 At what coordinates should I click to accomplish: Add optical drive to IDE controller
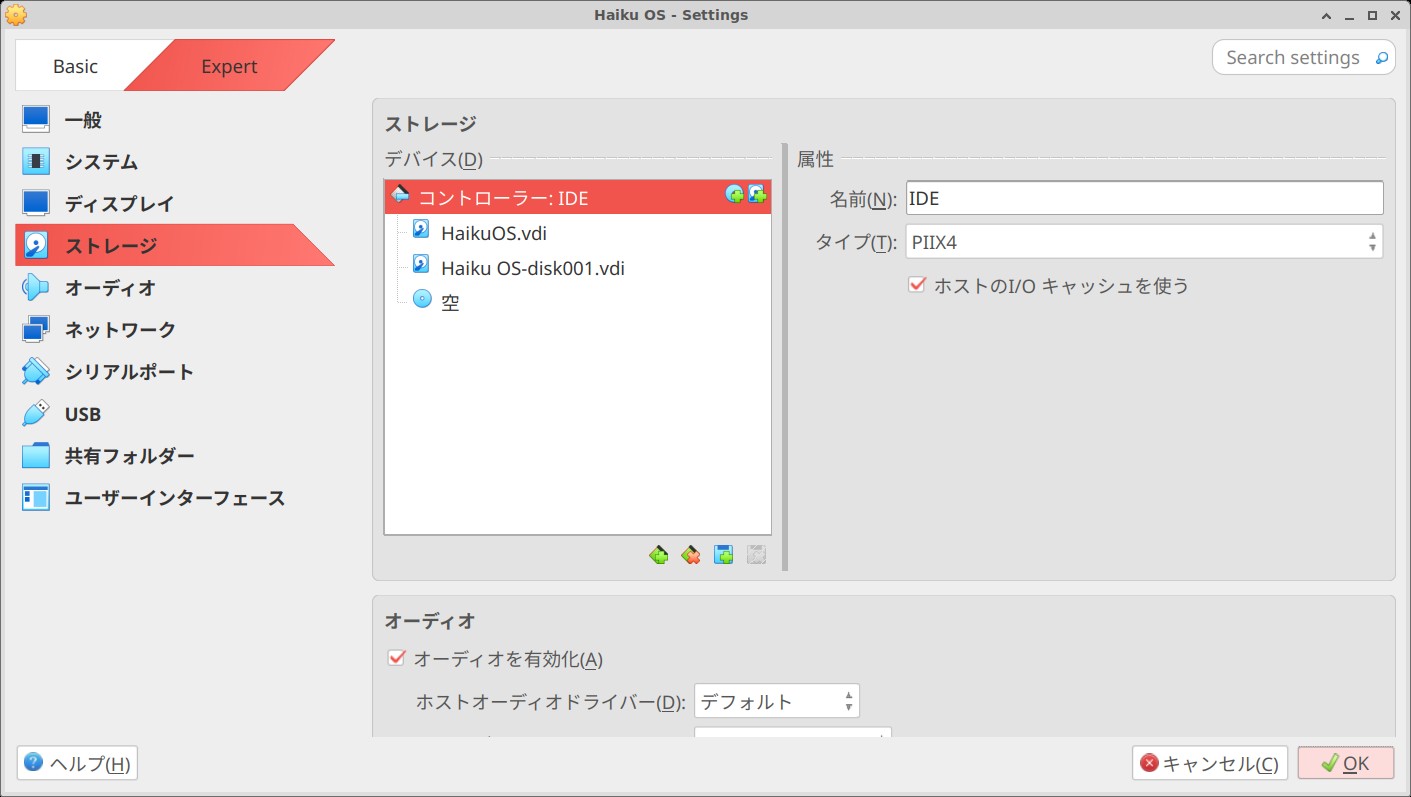pyautogui.click(x=735, y=195)
